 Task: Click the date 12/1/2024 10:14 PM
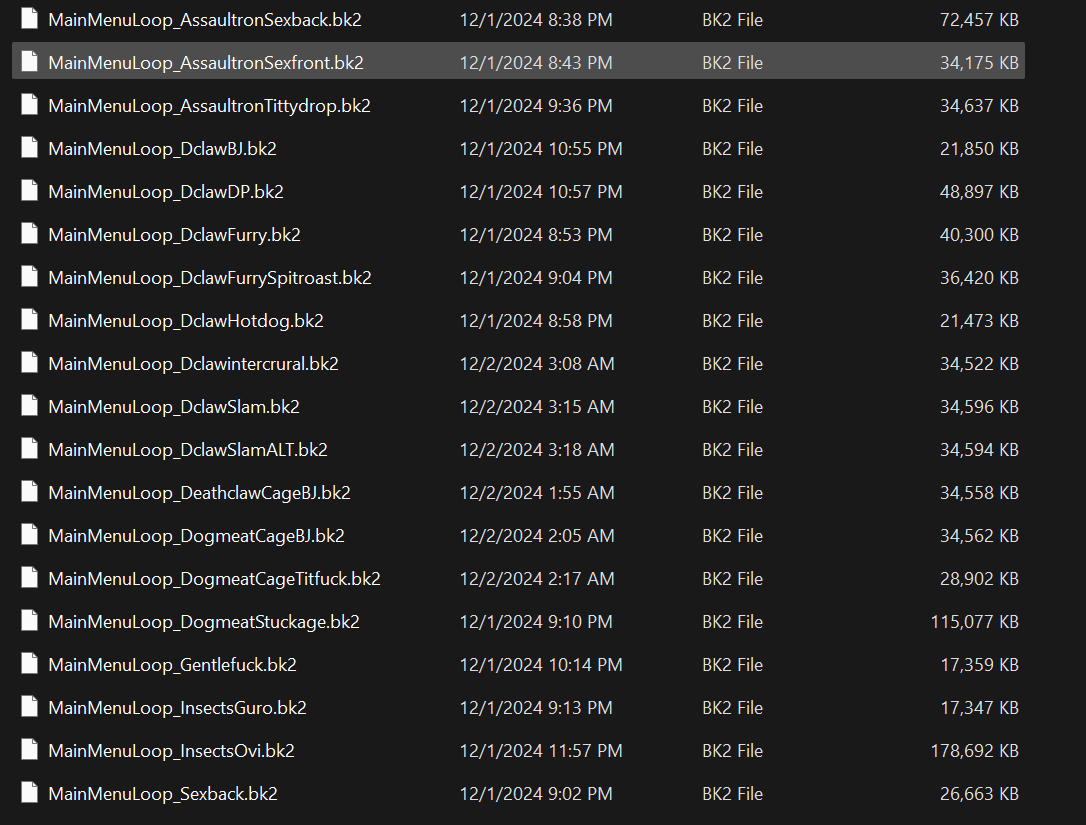541,665
